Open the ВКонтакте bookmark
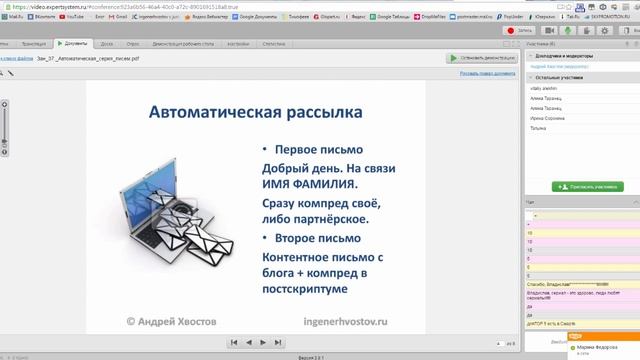 coord(41,17)
